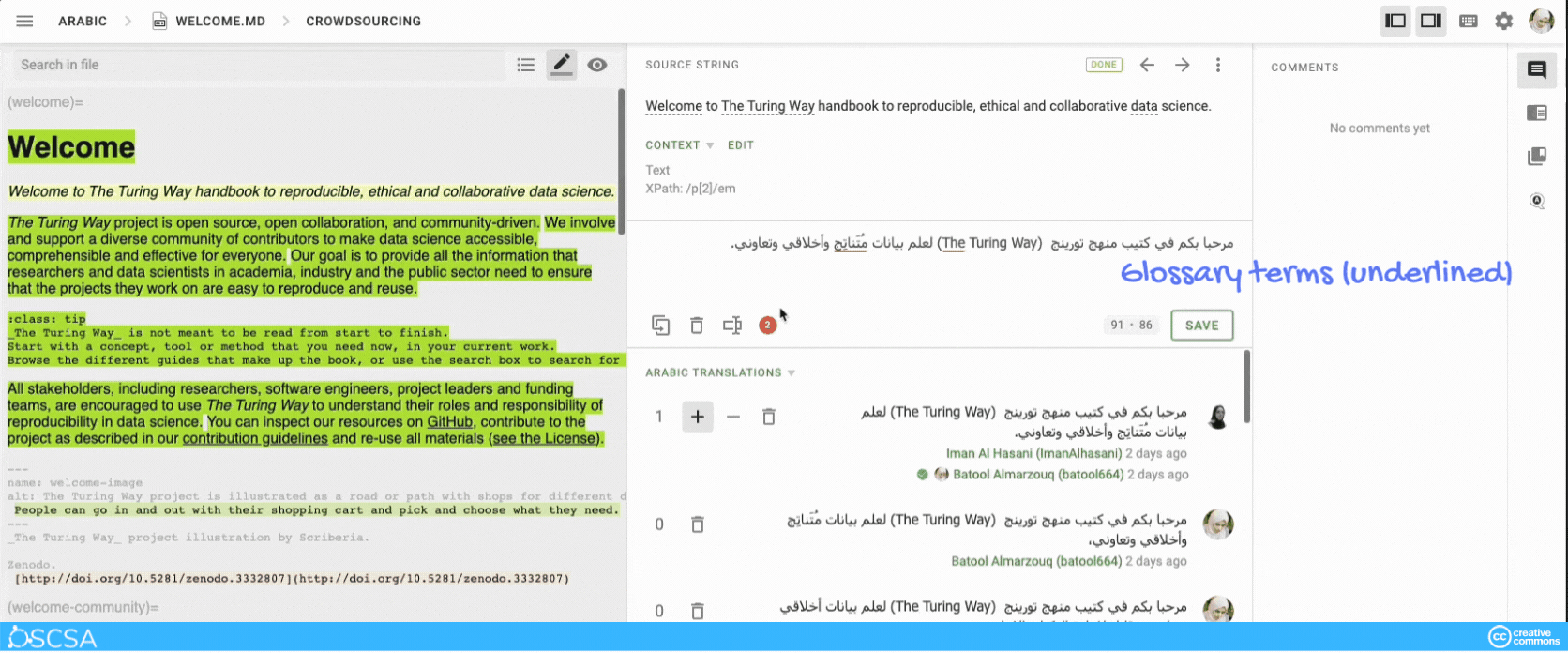Open WELCOME.MD in the breadcrumb
This screenshot has height=653, width=1568.
click(219, 21)
